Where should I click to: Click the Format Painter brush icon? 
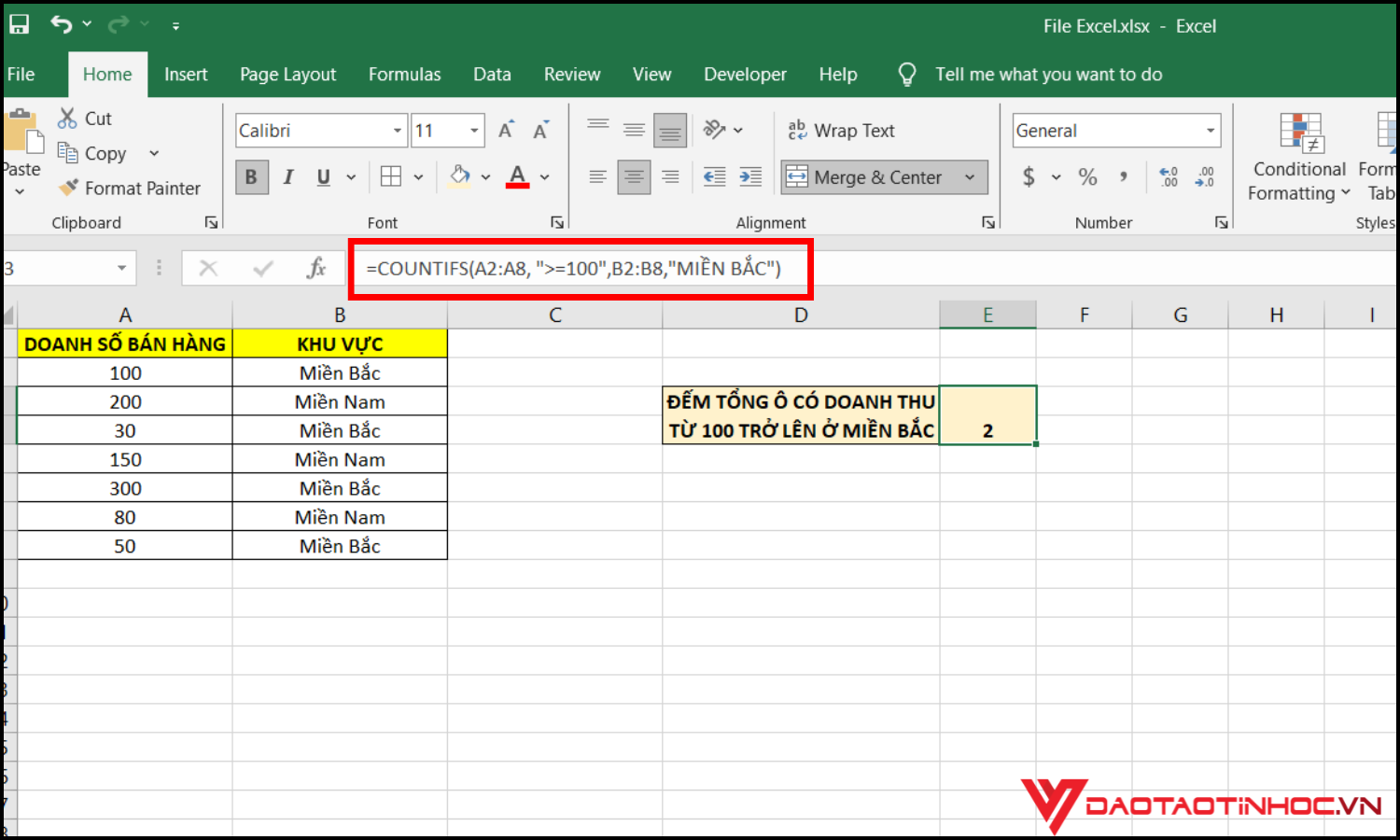[x=68, y=189]
